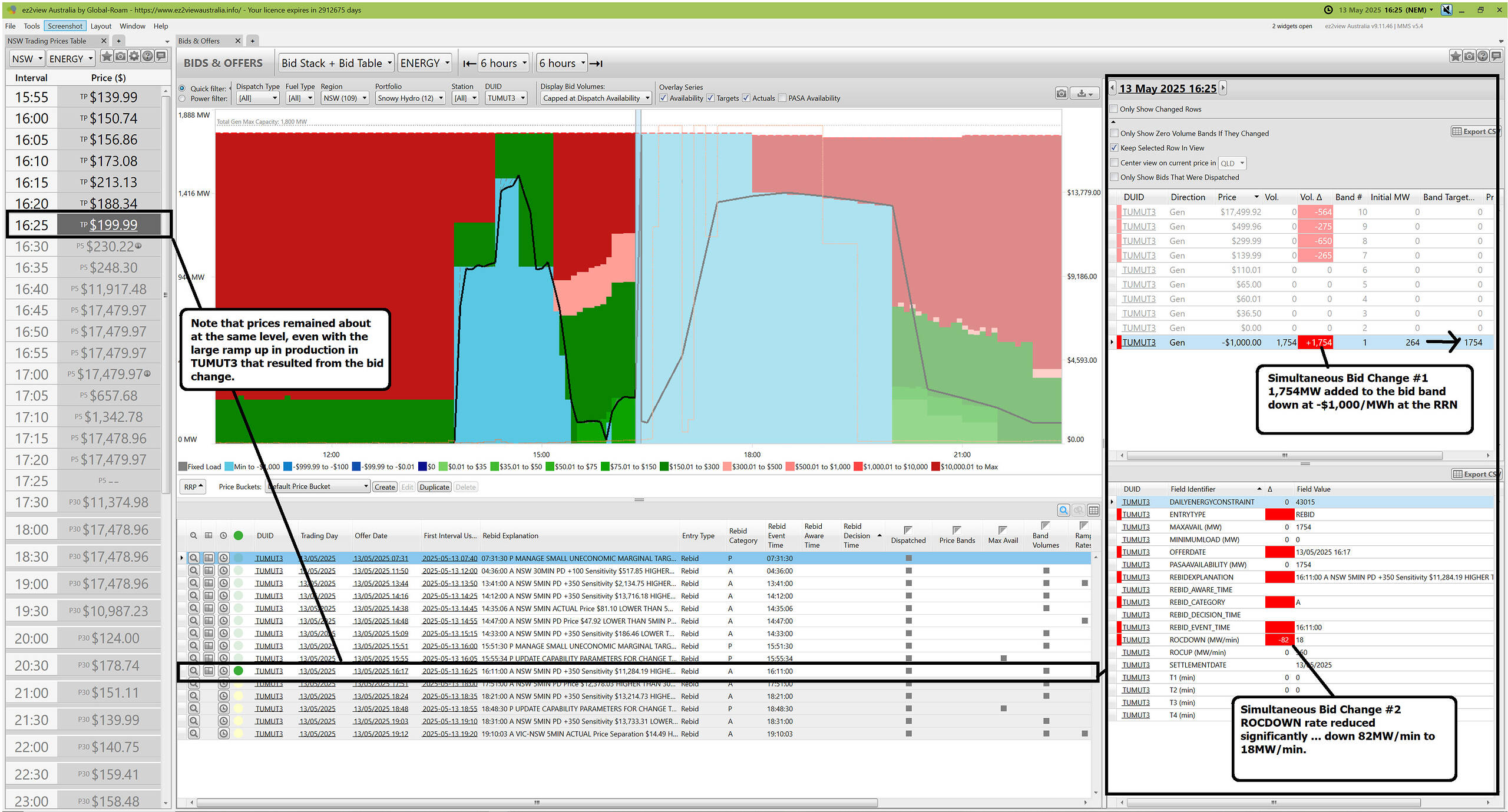Enable Only Show Bids That Were Dispatched
The width and height of the screenshot is (1508, 812).
(x=1114, y=177)
